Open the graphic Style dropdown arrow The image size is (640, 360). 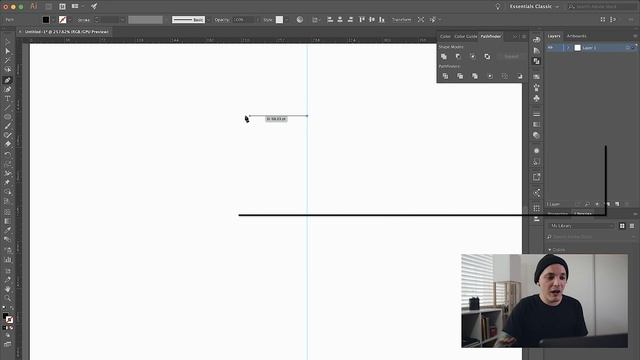[287, 20]
